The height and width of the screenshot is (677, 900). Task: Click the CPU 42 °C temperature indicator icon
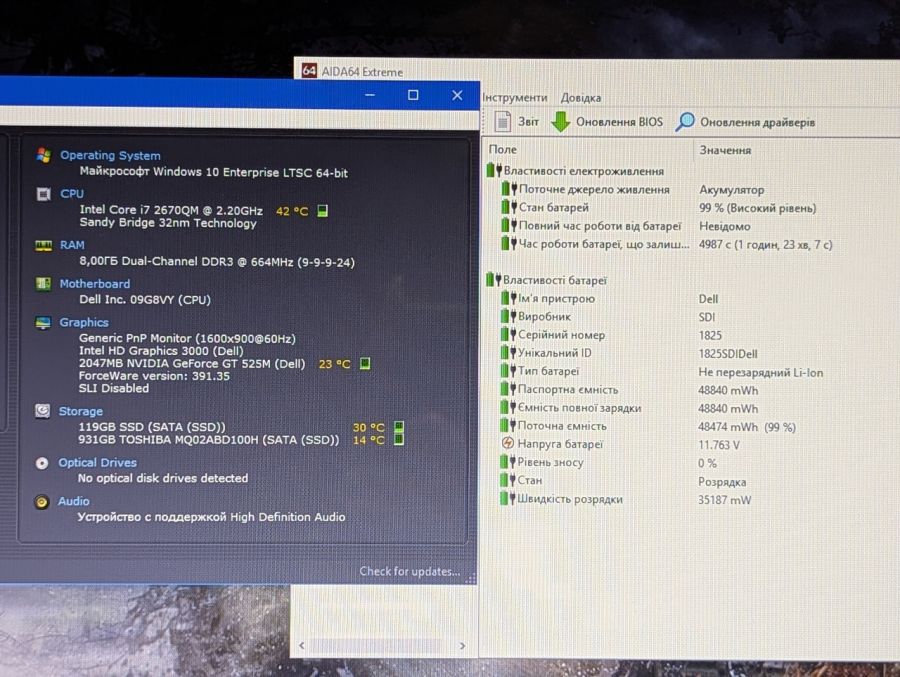click(x=323, y=211)
